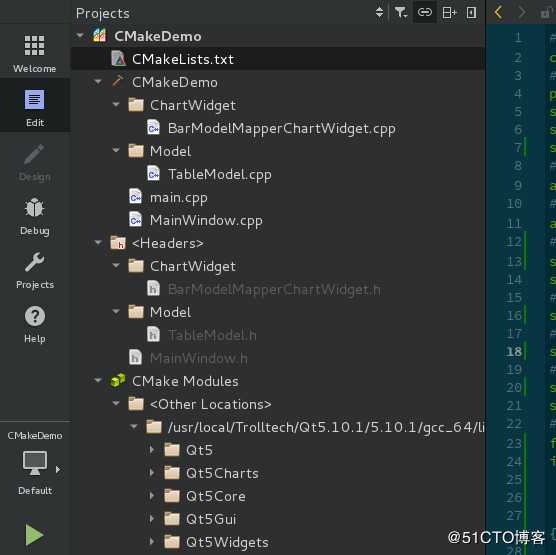
Task: Click the green Run button
Action: pos(34,534)
